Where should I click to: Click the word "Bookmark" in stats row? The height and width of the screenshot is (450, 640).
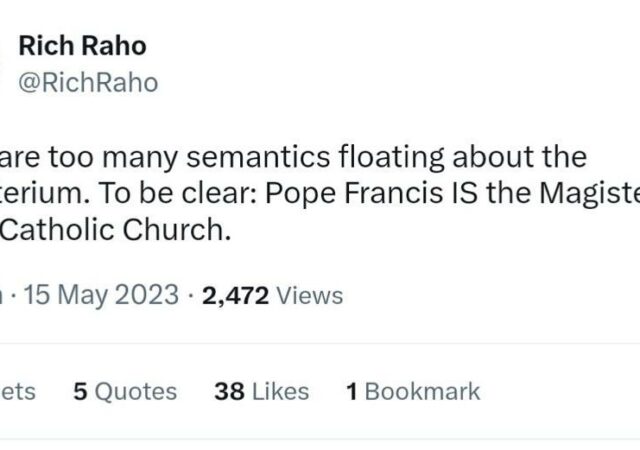(423, 392)
